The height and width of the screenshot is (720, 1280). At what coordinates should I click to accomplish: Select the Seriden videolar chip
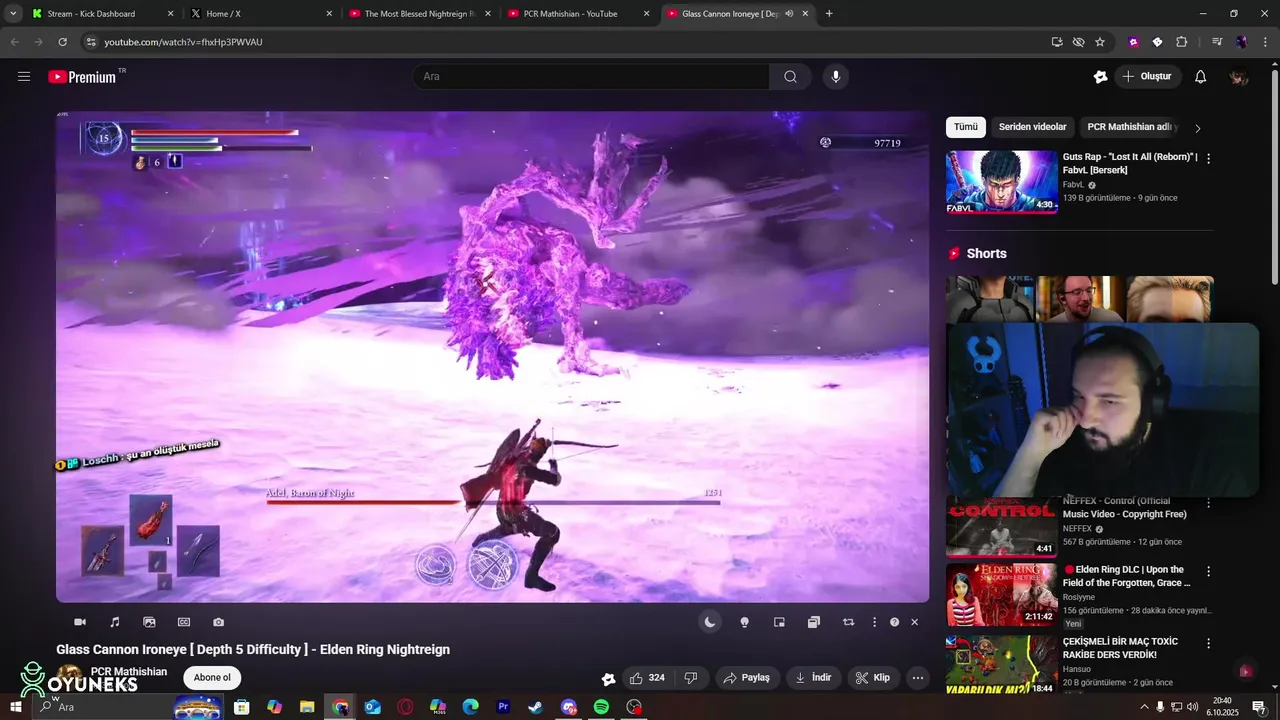coord(1032,127)
